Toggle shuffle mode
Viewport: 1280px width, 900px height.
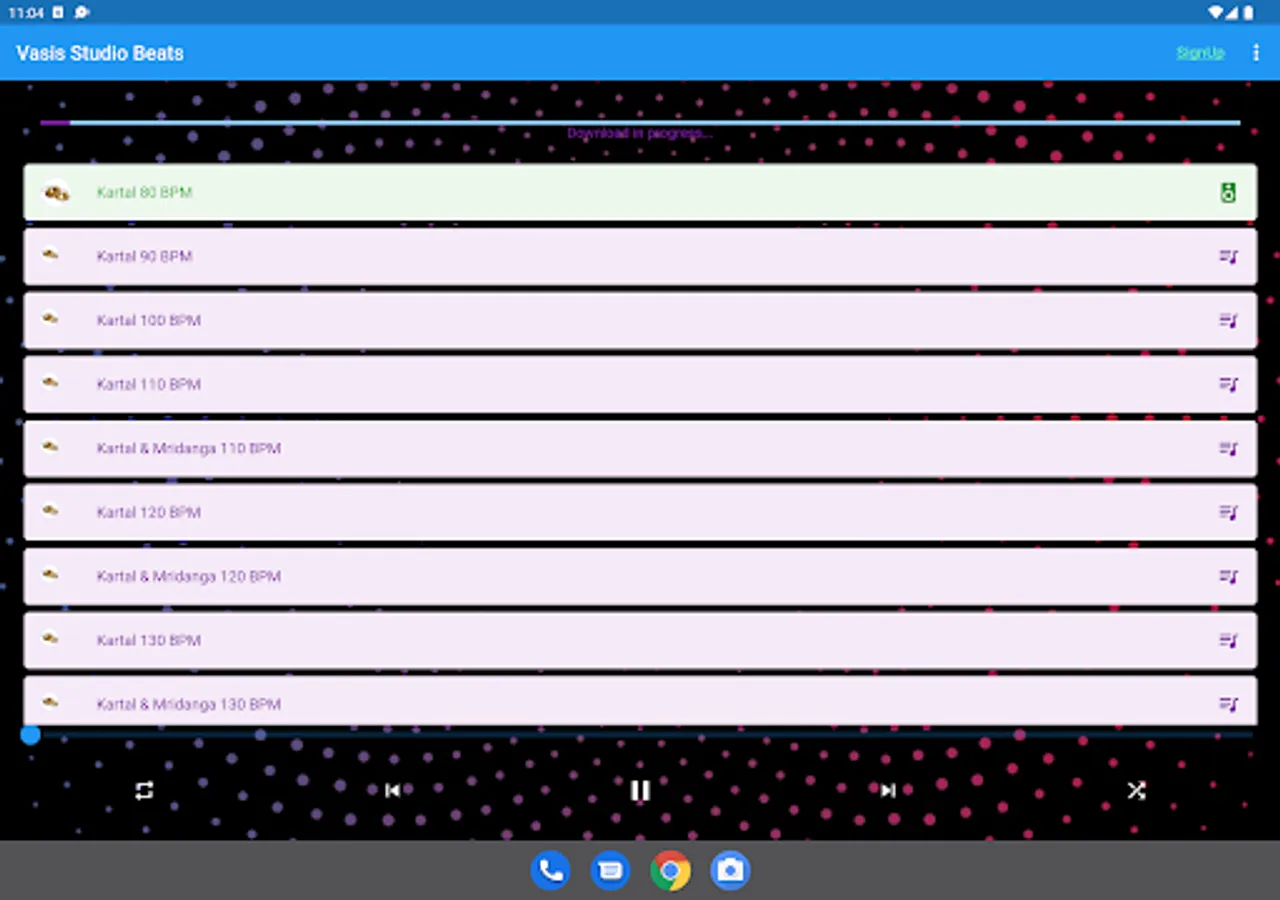pyautogui.click(x=1136, y=791)
